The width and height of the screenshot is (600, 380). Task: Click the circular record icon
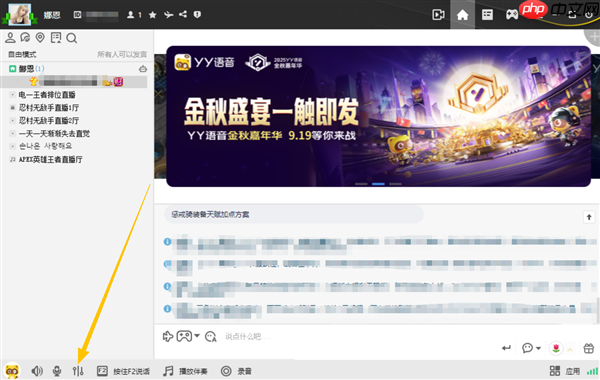pyautogui.click(x=226, y=371)
